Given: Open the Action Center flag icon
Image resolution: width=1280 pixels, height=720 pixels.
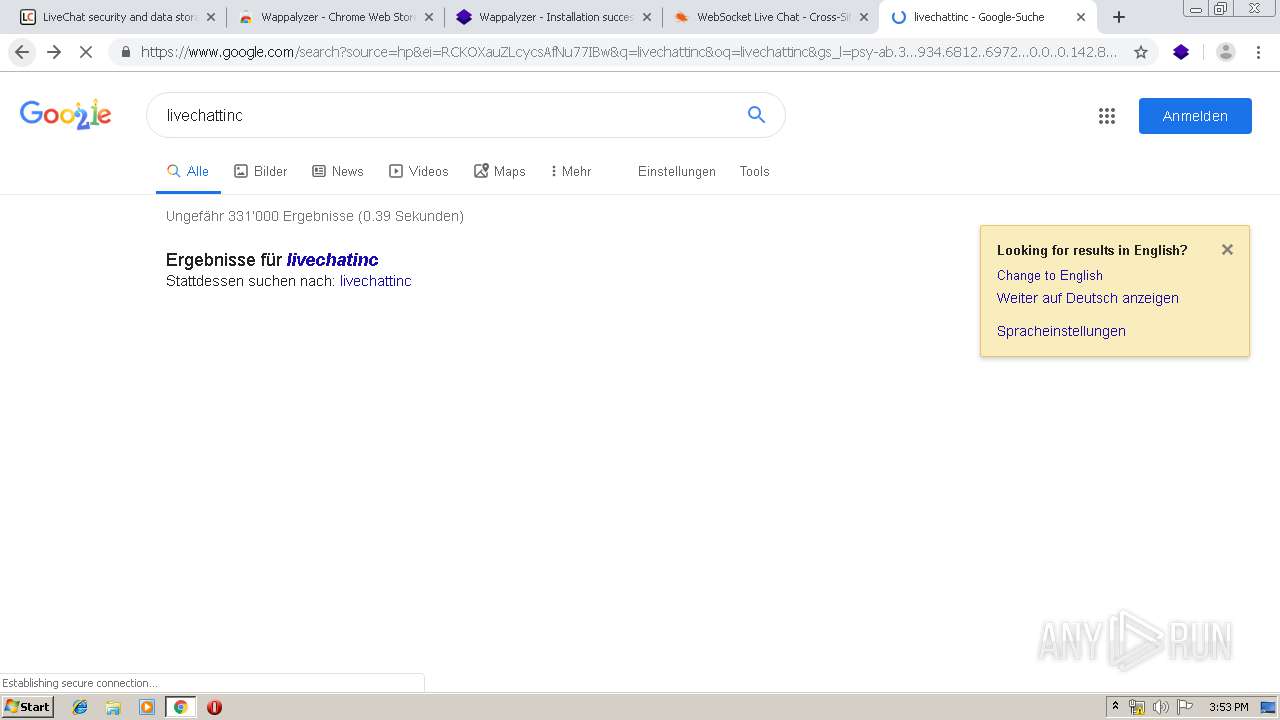Looking at the screenshot, I should tap(1185, 707).
